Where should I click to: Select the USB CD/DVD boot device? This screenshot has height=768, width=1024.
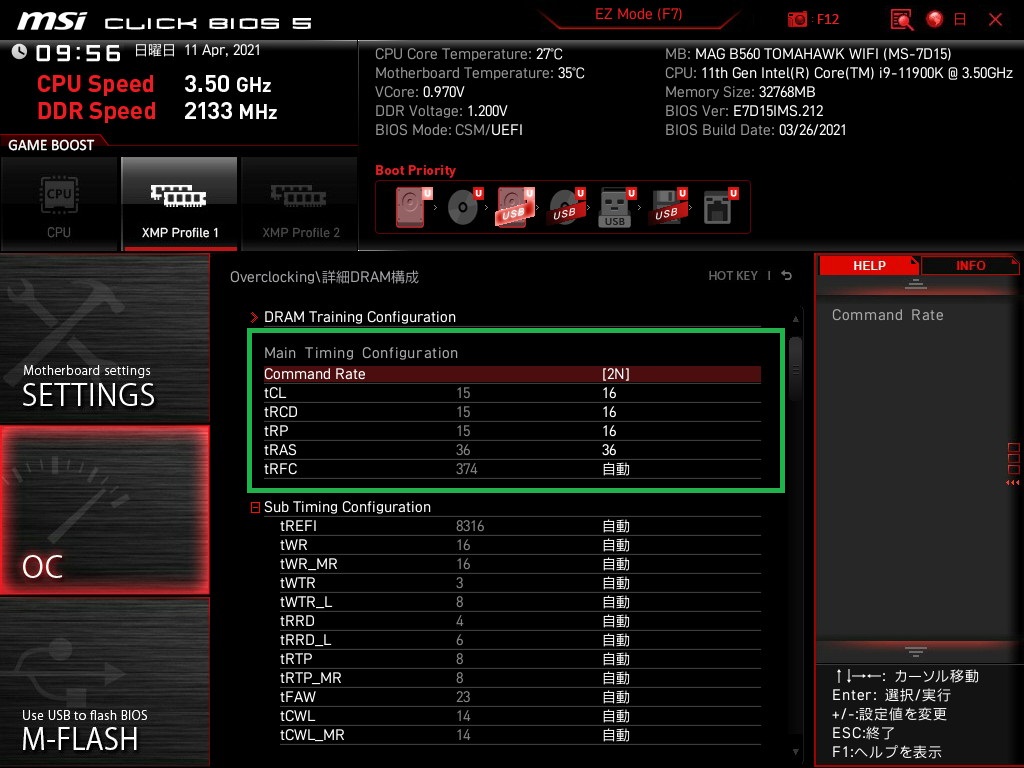point(566,207)
